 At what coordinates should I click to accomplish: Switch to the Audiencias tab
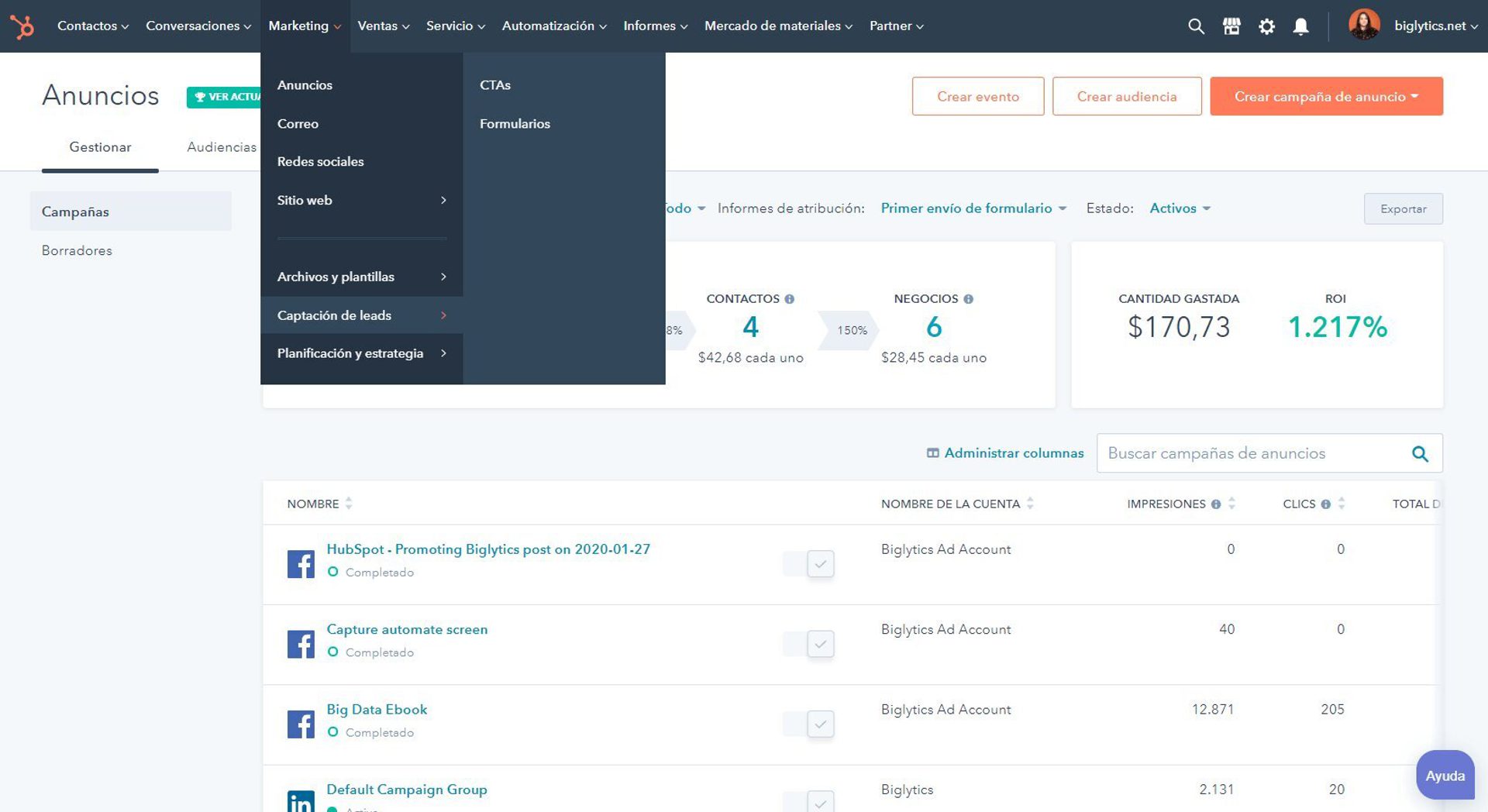pyautogui.click(x=222, y=147)
